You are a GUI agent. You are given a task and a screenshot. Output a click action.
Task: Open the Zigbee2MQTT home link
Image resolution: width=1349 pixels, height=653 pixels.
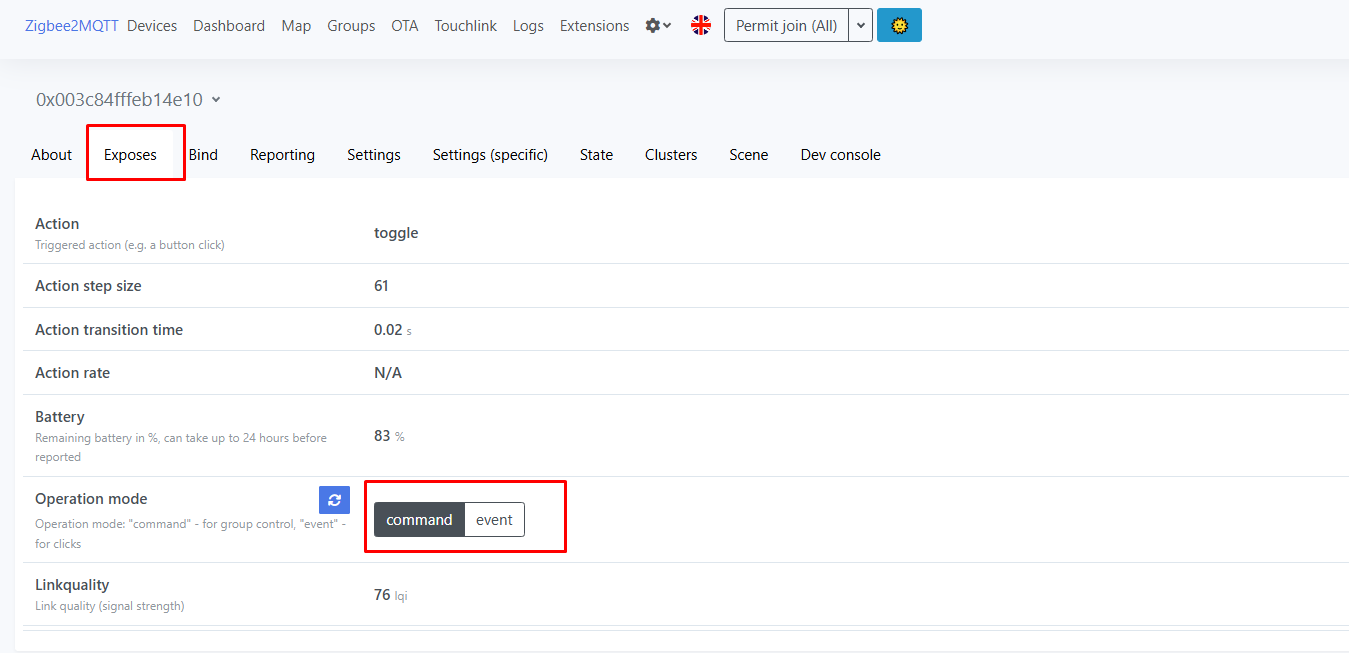point(71,26)
